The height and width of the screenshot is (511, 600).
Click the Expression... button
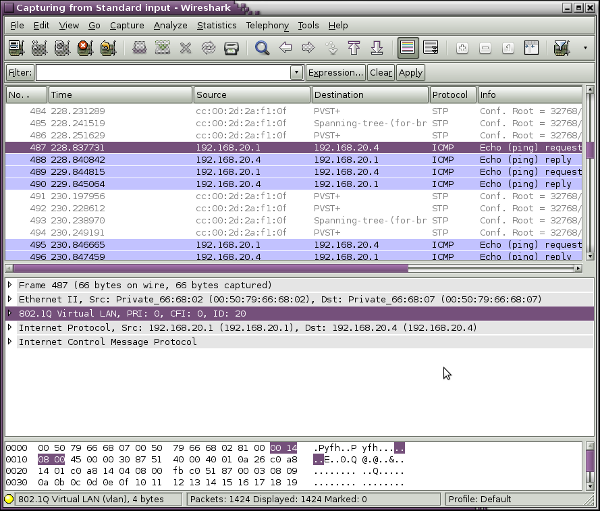(x=335, y=72)
